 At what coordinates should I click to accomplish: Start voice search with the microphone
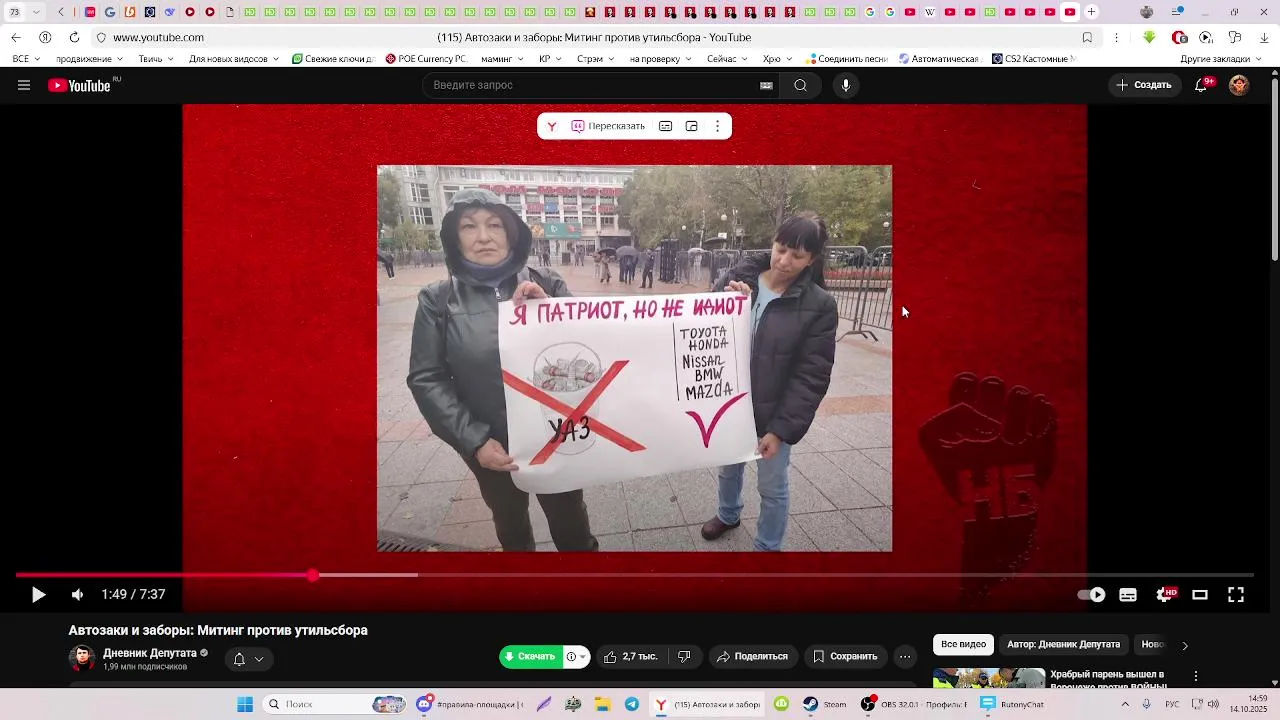846,85
